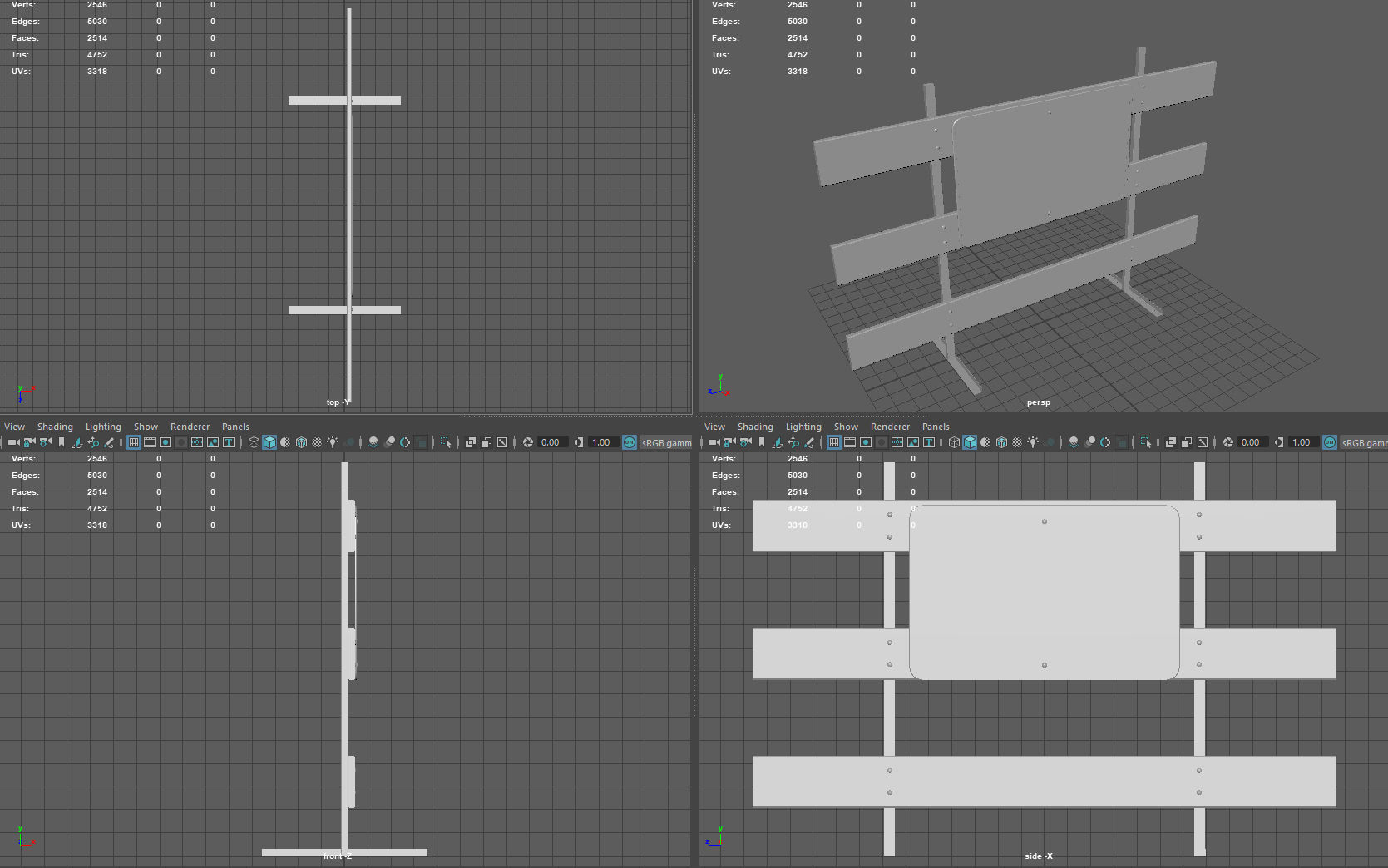Click the "persp" camera label
1388x868 pixels.
point(1038,402)
